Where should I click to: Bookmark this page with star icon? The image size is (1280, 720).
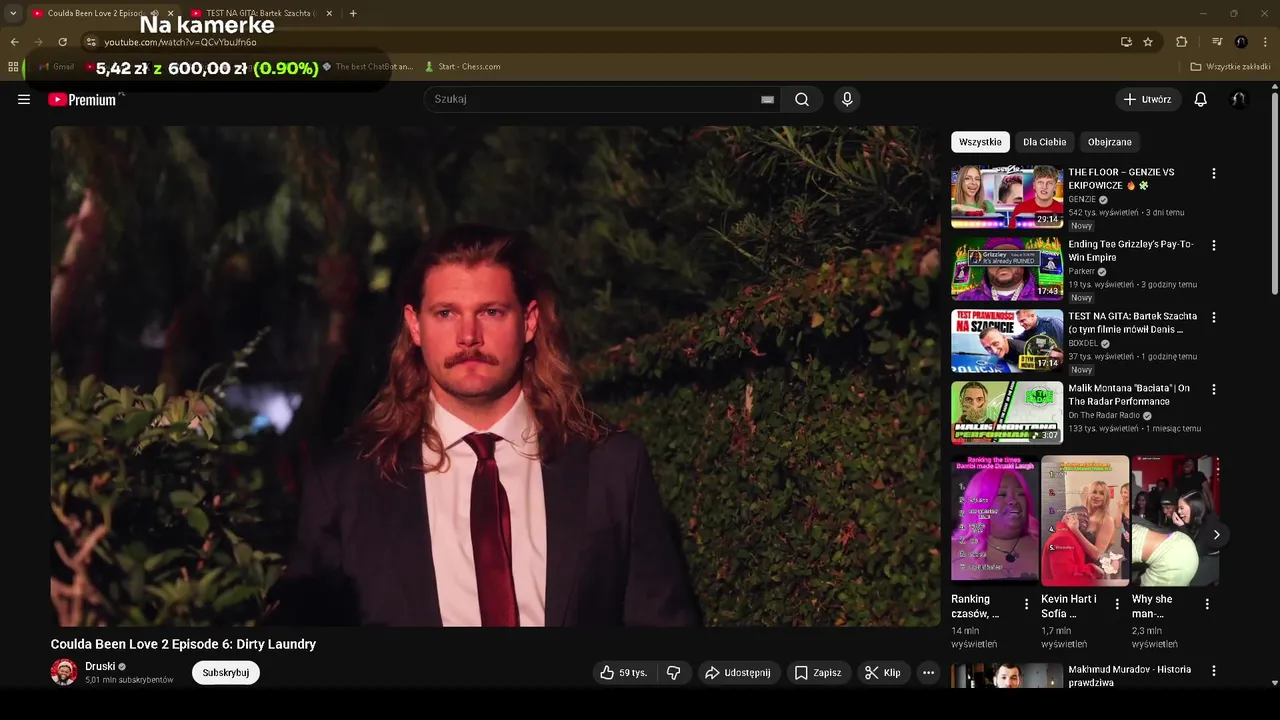coord(1148,42)
